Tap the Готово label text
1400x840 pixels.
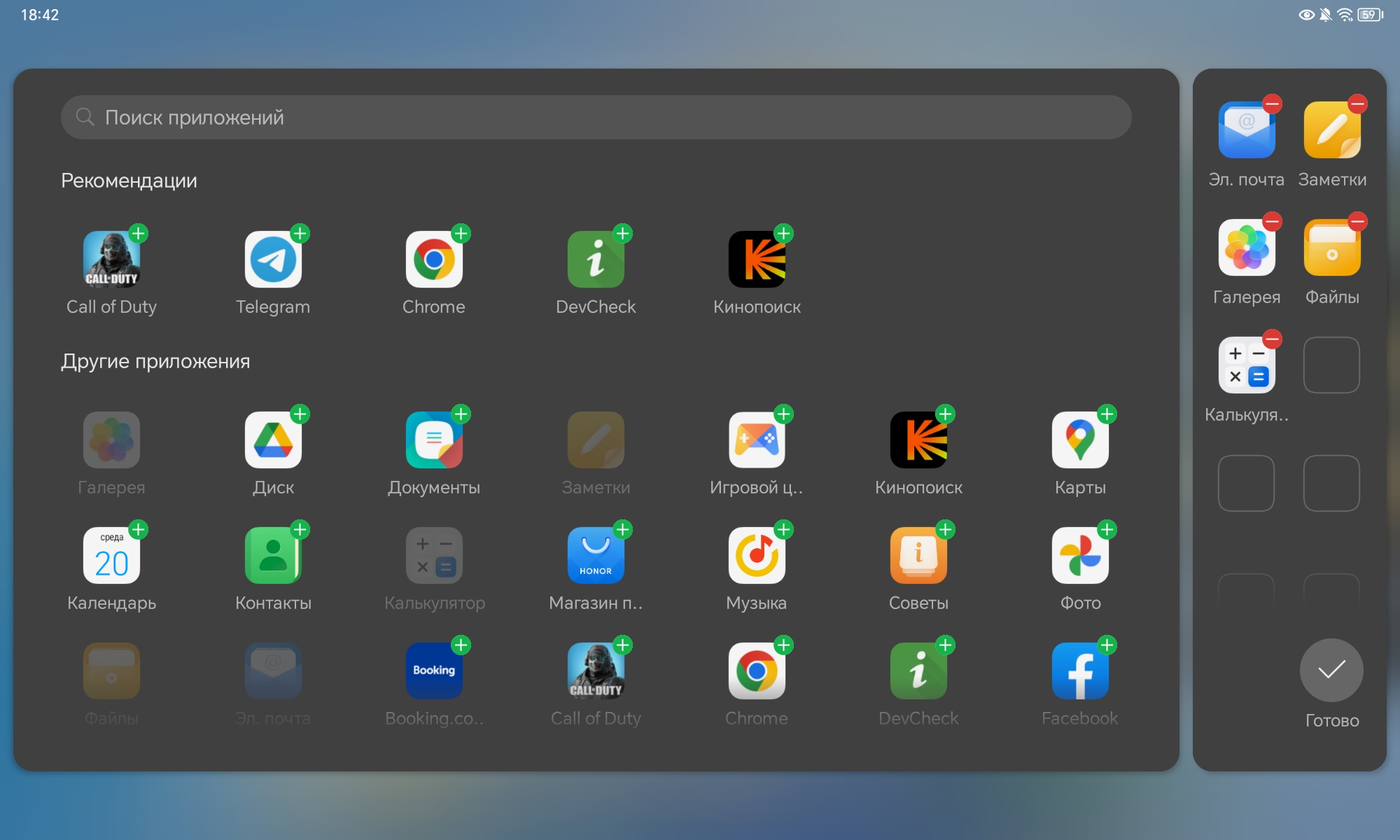pos(1332,721)
